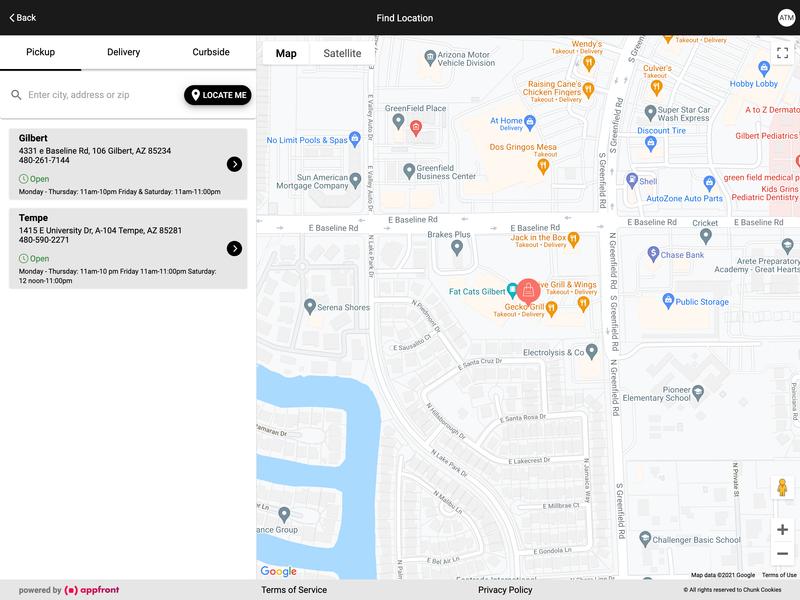The image size is (800, 600).
Task: Click the AutoZone Auto Parts pin
Action: 709,183
